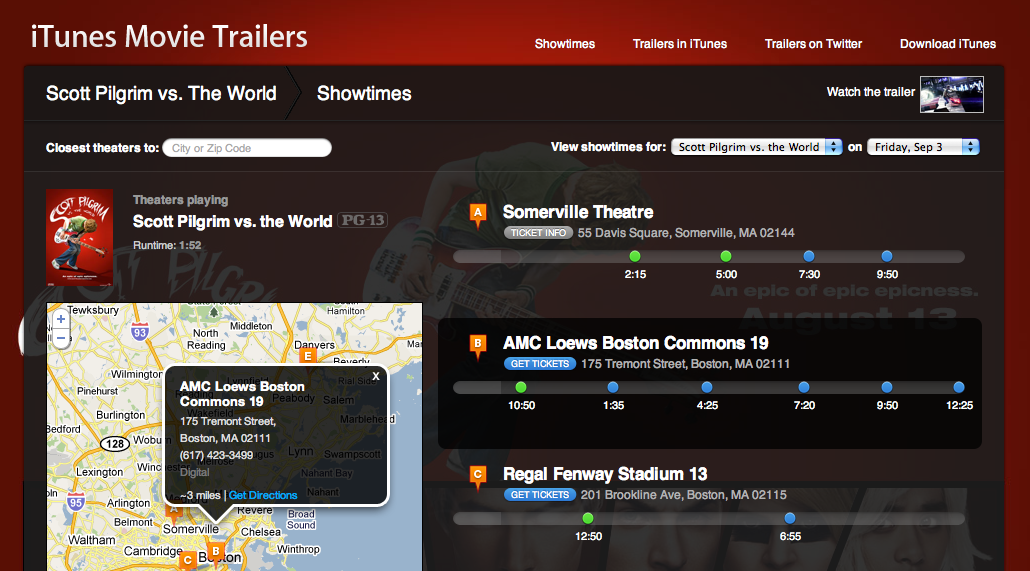1030x571 pixels.
Task: Click the Scott Pilgrim movie poster
Action: click(x=79, y=238)
